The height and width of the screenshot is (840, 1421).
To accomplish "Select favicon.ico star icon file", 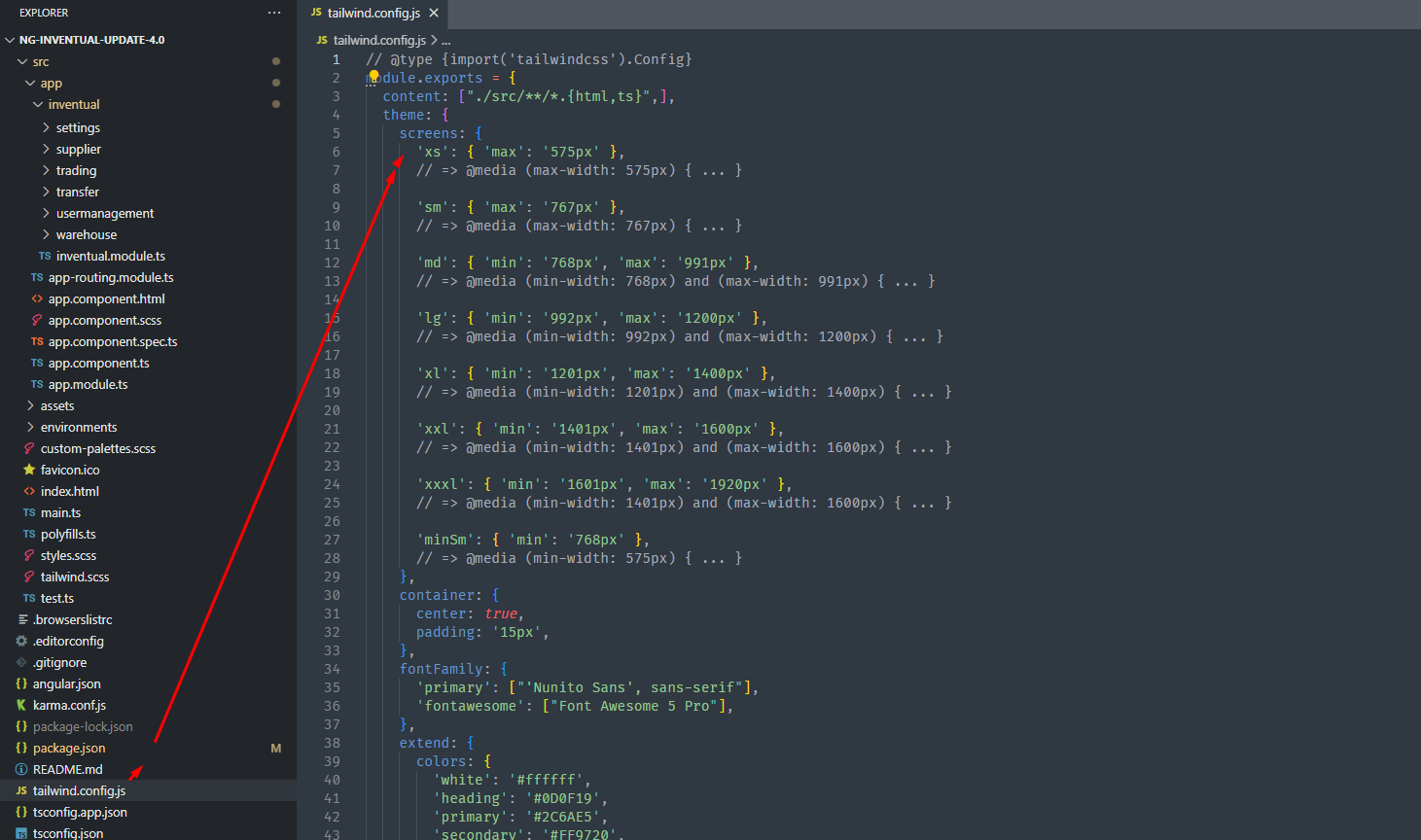I will (29, 470).
